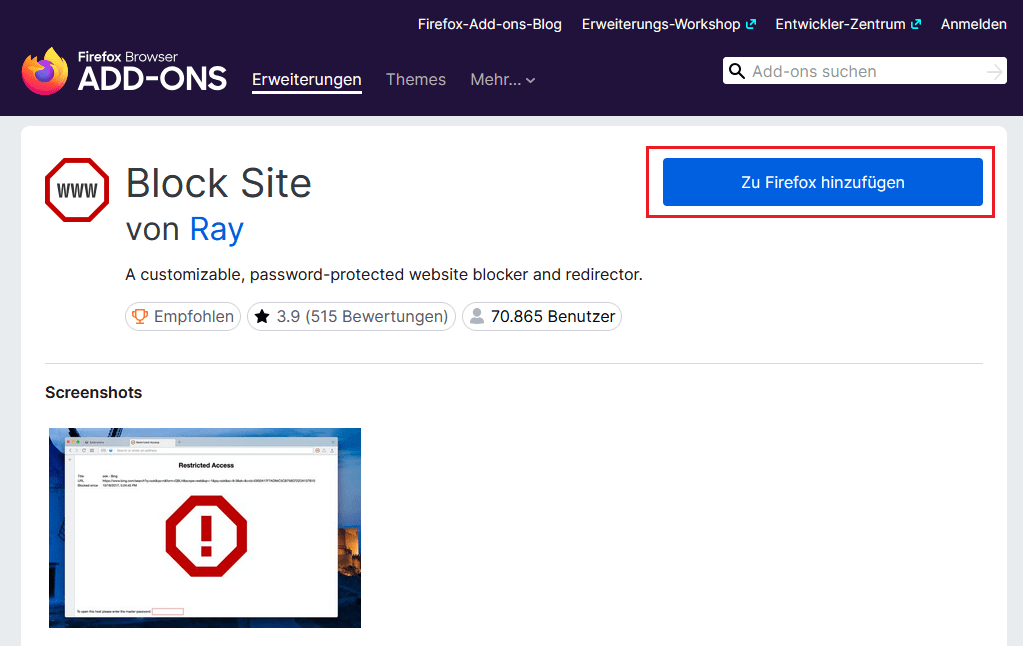Open Ray's author profile
Screen dimensions: 1023x646
pos(218,229)
